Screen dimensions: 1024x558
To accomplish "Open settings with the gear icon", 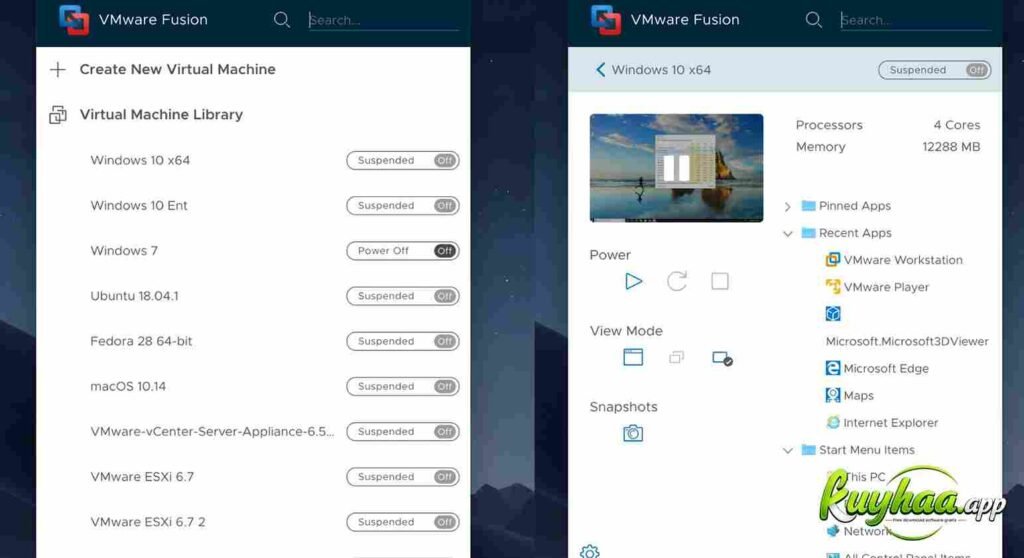I will [x=589, y=552].
